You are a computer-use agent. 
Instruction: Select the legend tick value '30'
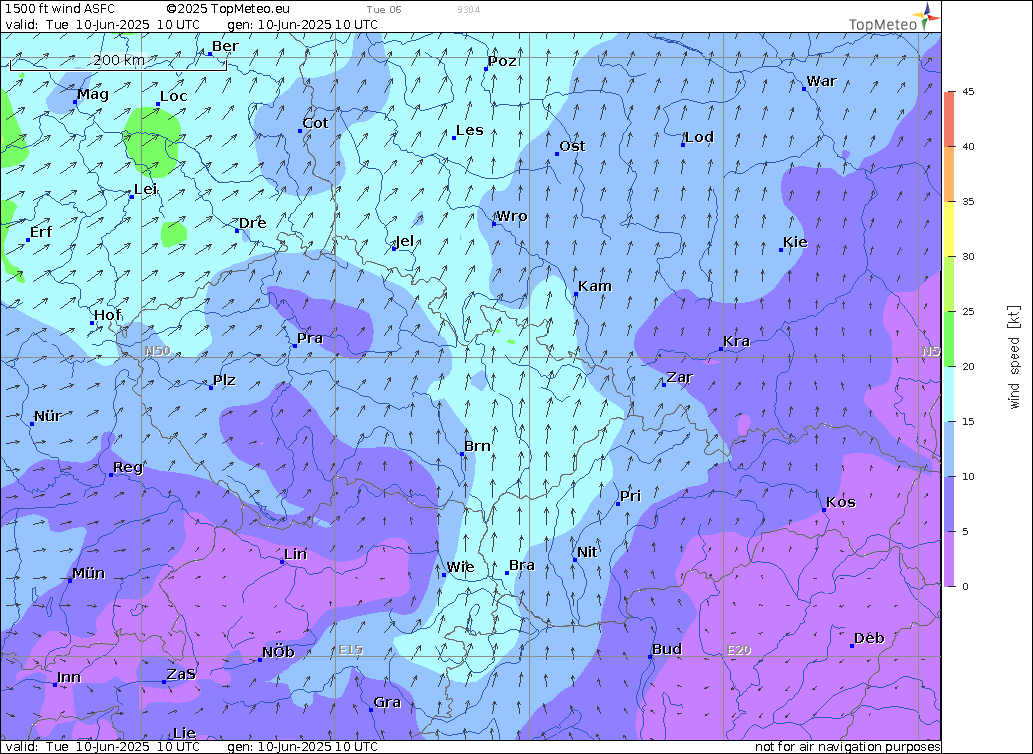pos(968,257)
